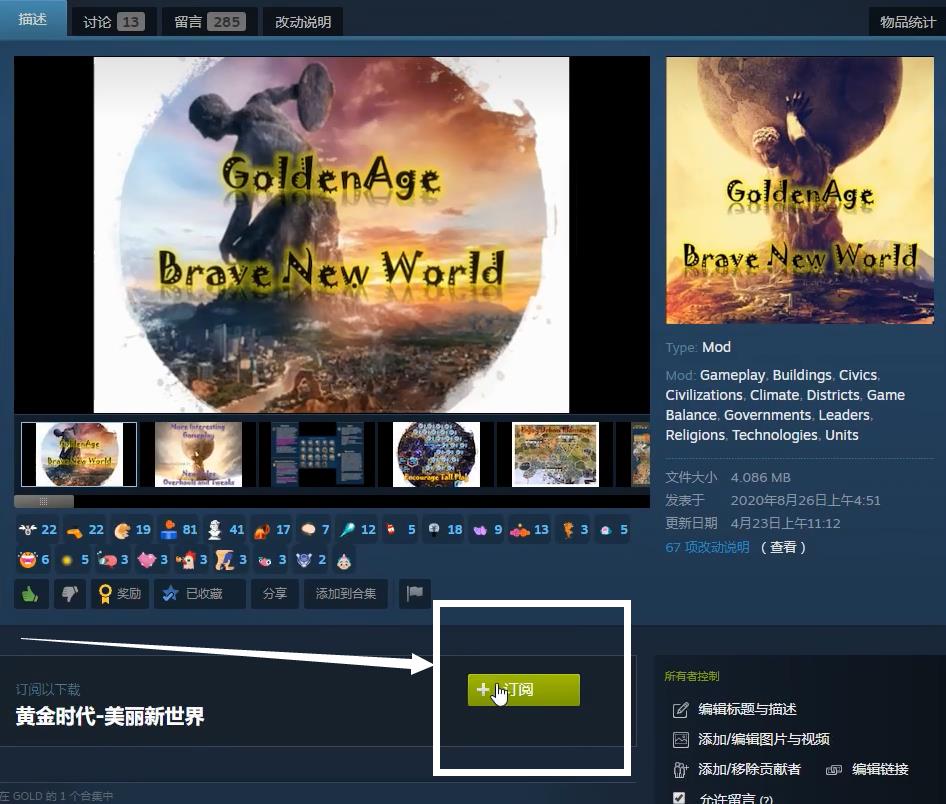Open the 讨论 tab

coord(113,22)
